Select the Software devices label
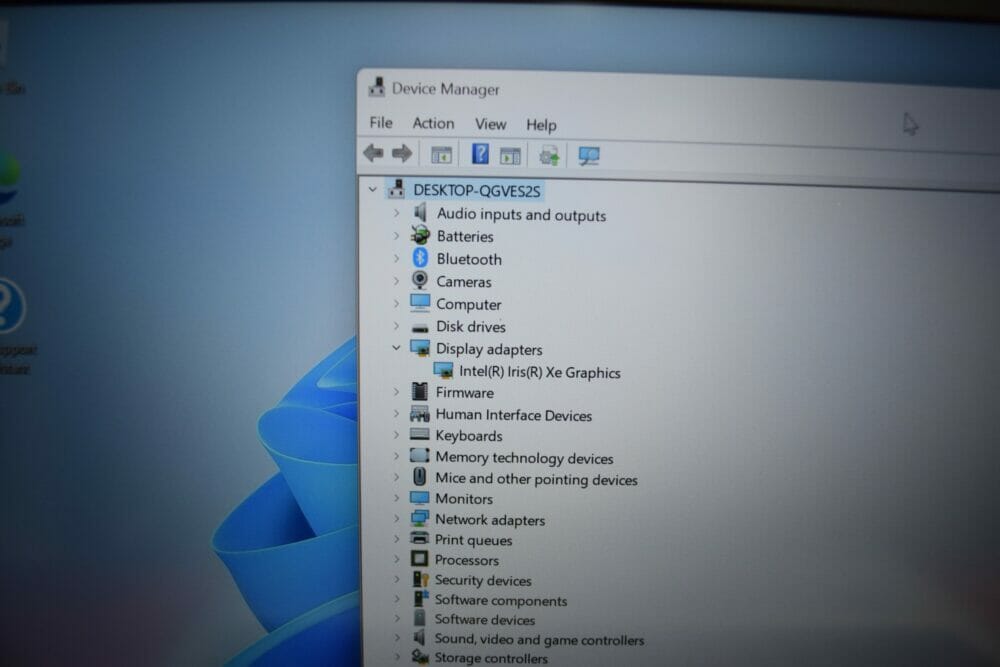The height and width of the screenshot is (667, 1000). [485, 620]
